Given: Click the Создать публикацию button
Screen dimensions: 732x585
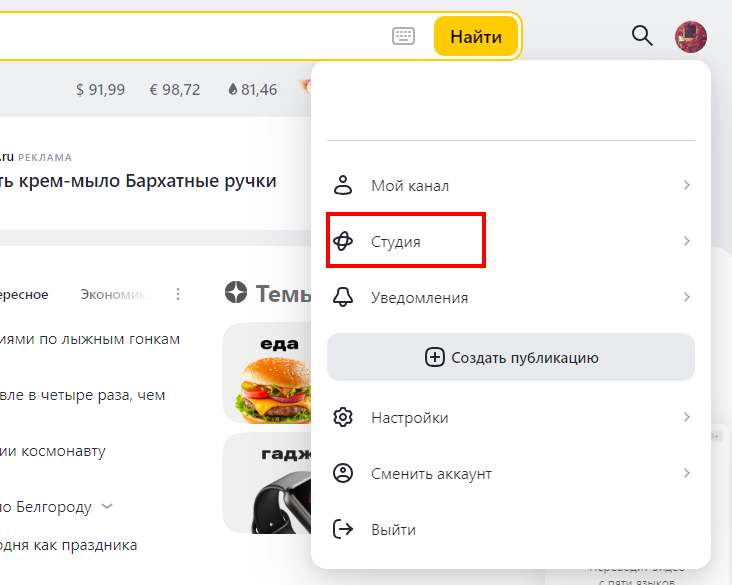Looking at the screenshot, I should [511, 357].
